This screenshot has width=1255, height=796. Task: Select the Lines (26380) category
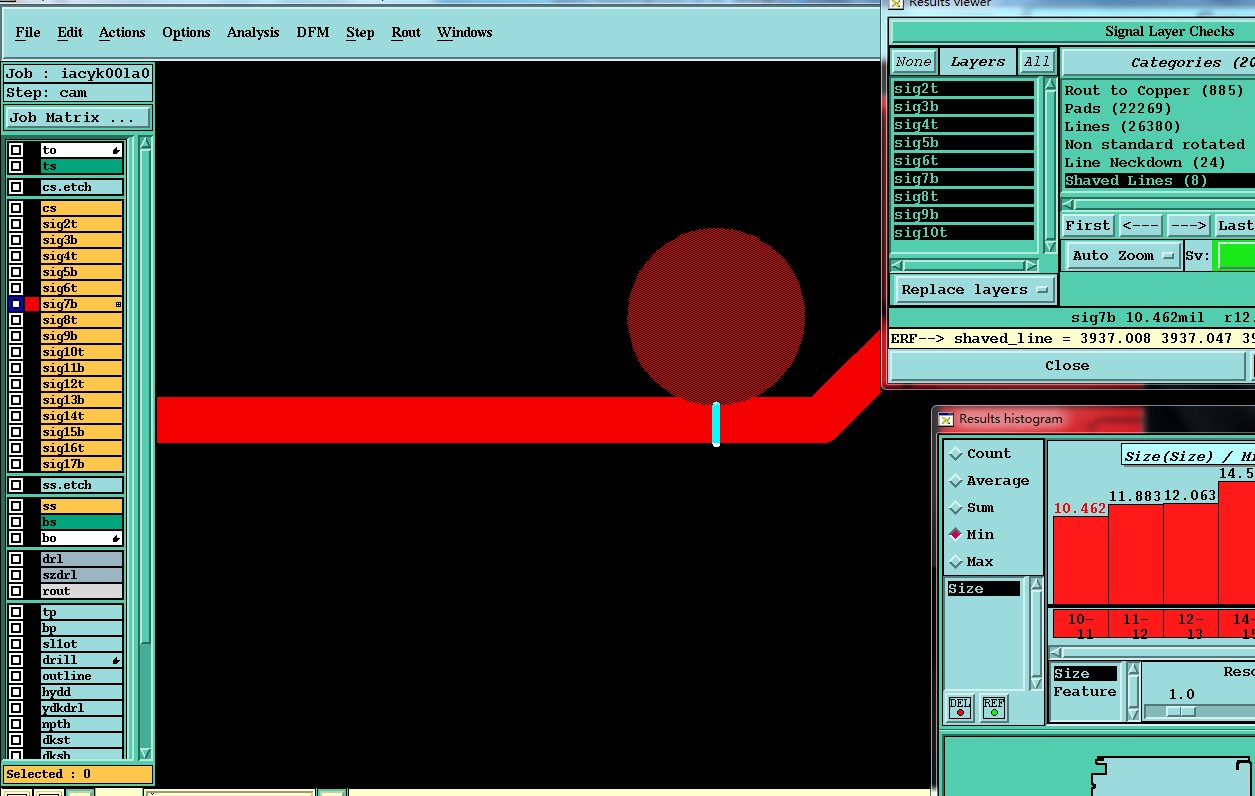point(1122,126)
